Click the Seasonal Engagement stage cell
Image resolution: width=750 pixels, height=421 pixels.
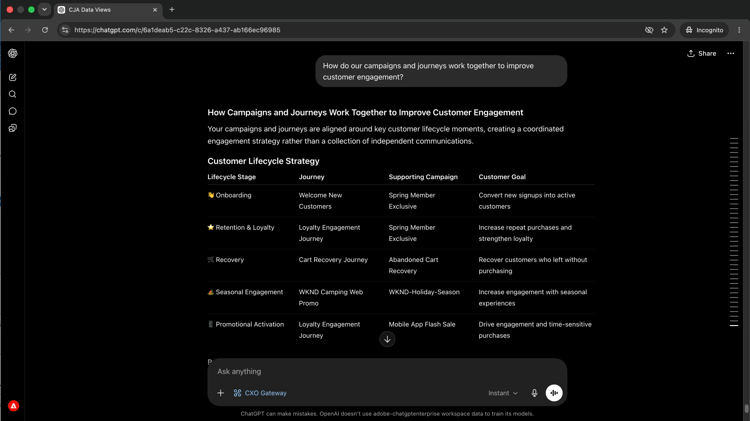pyautogui.click(x=245, y=292)
